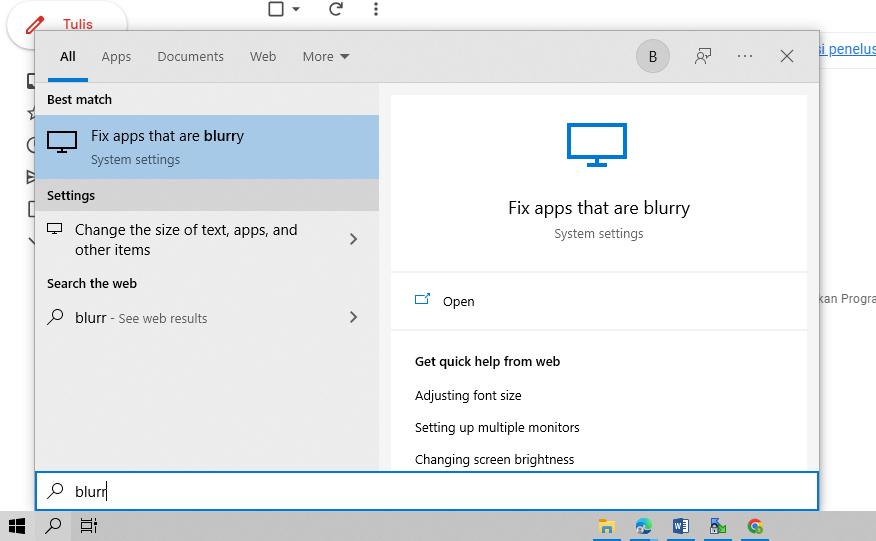Open Changing screen brightness help link
The width and height of the screenshot is (876, 541).
tap(494, 459)
